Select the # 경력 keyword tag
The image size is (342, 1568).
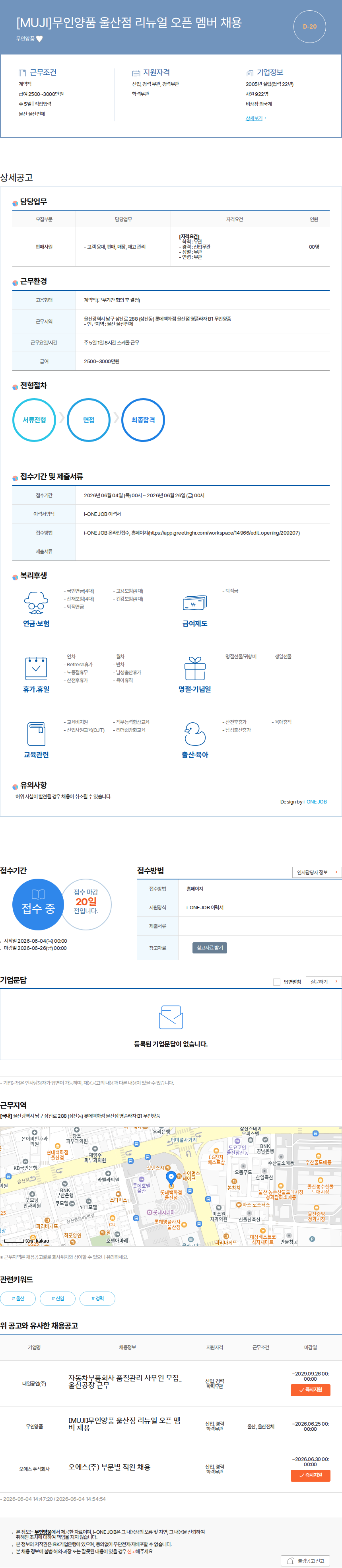click(x=97, y=1298)
